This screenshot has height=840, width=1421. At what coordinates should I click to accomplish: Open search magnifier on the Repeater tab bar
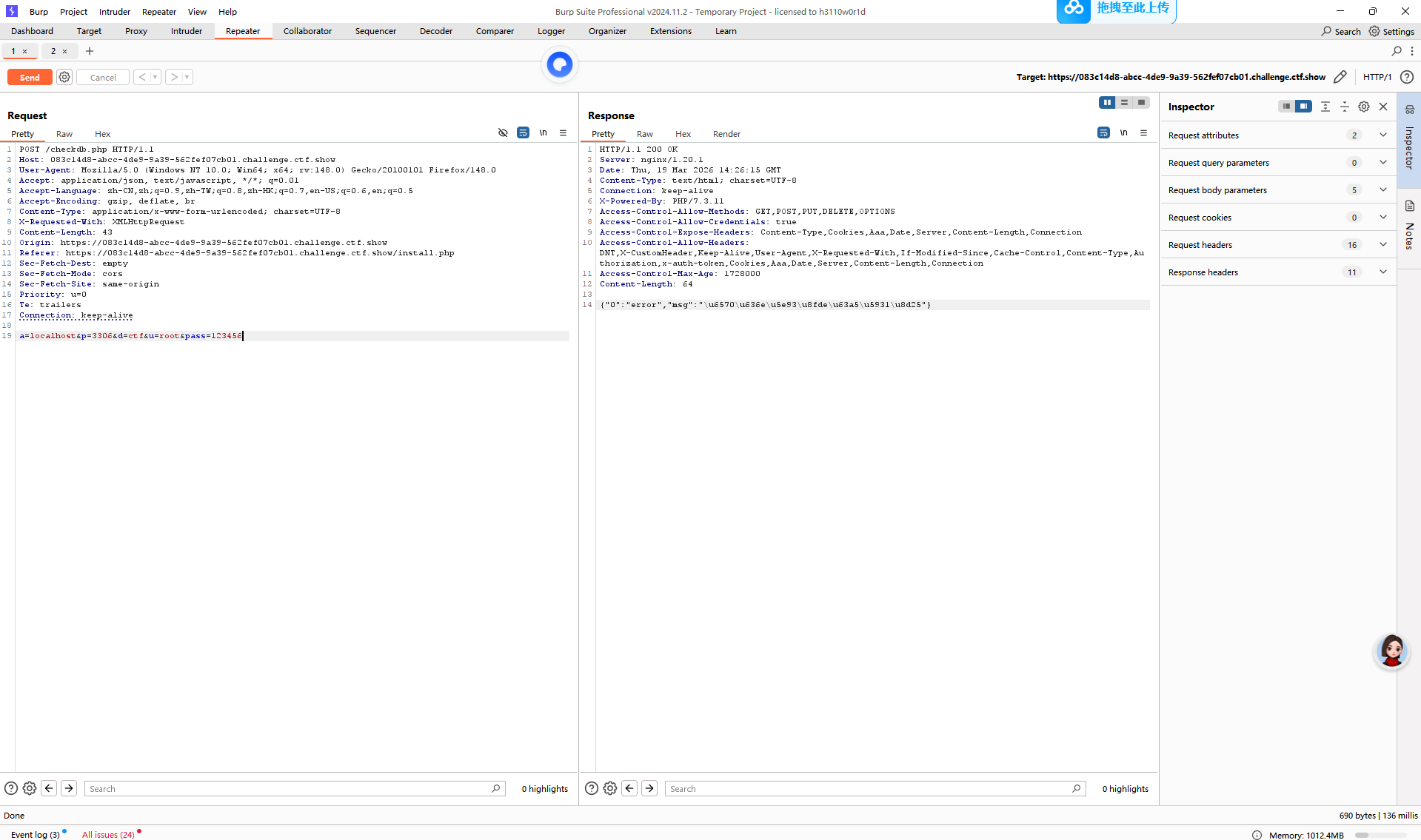coord(1397,51)
